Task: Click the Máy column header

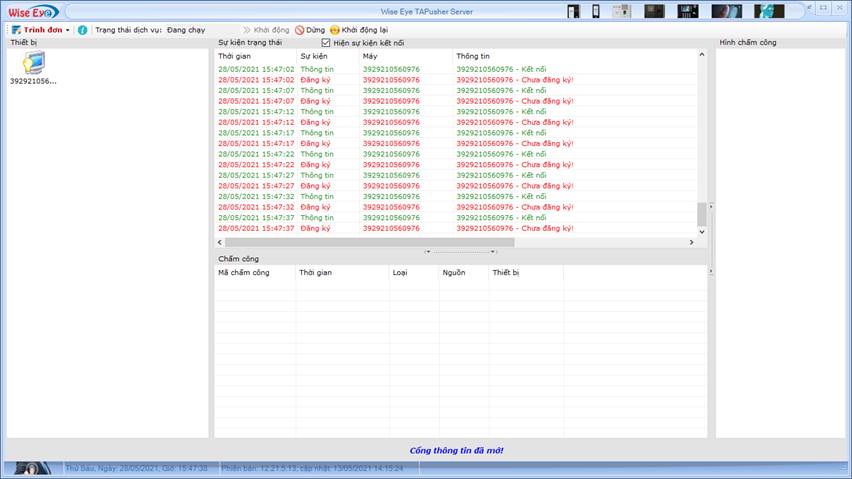Action: pos(371,56)
